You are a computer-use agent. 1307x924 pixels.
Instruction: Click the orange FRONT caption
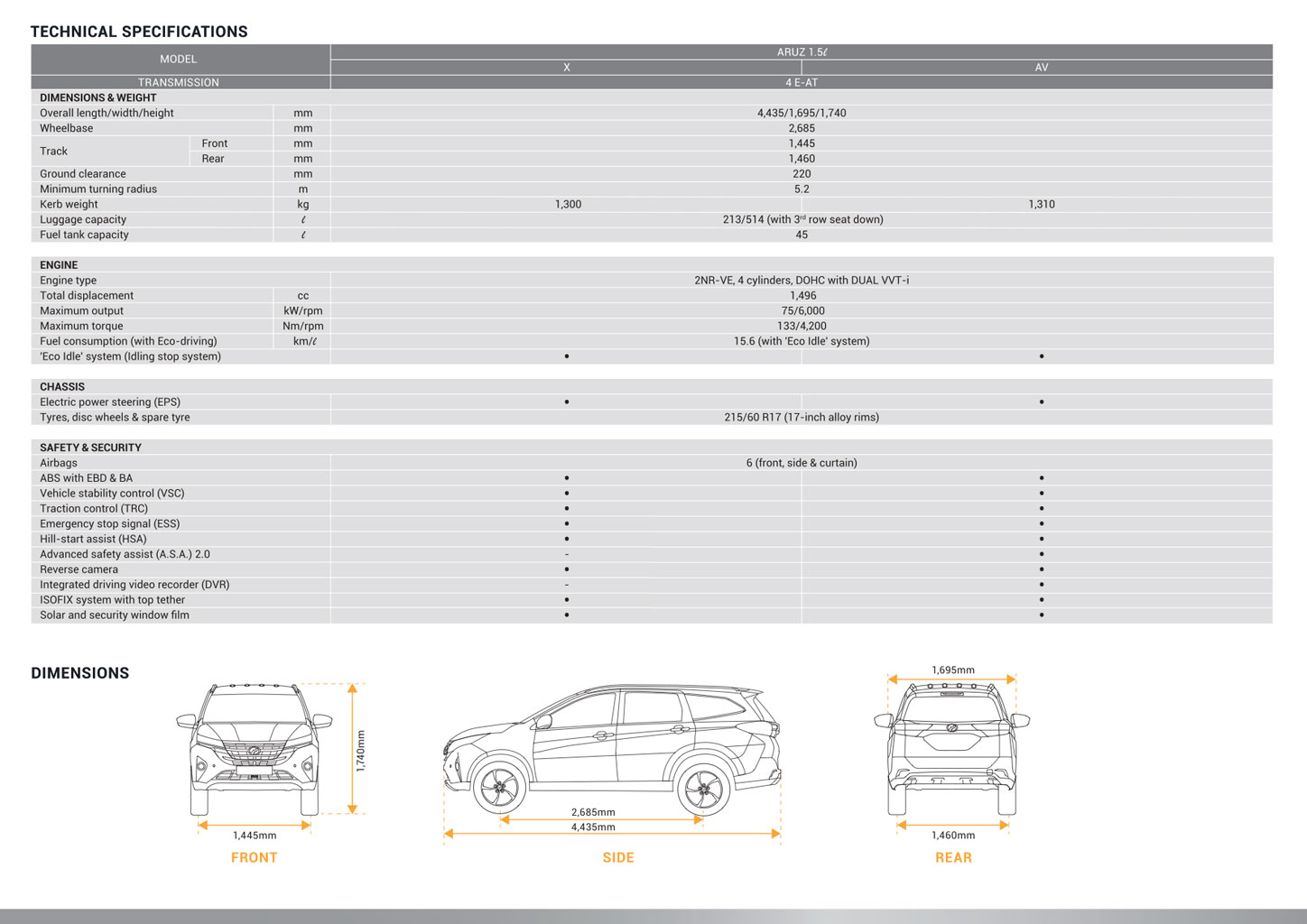255,858
